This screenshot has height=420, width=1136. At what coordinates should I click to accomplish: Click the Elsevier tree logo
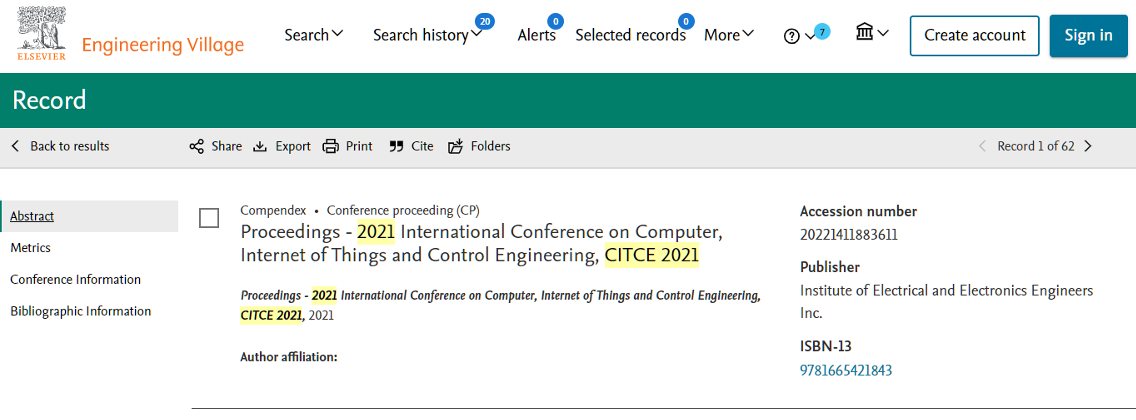pyautogui.click(x=42, y=35)
